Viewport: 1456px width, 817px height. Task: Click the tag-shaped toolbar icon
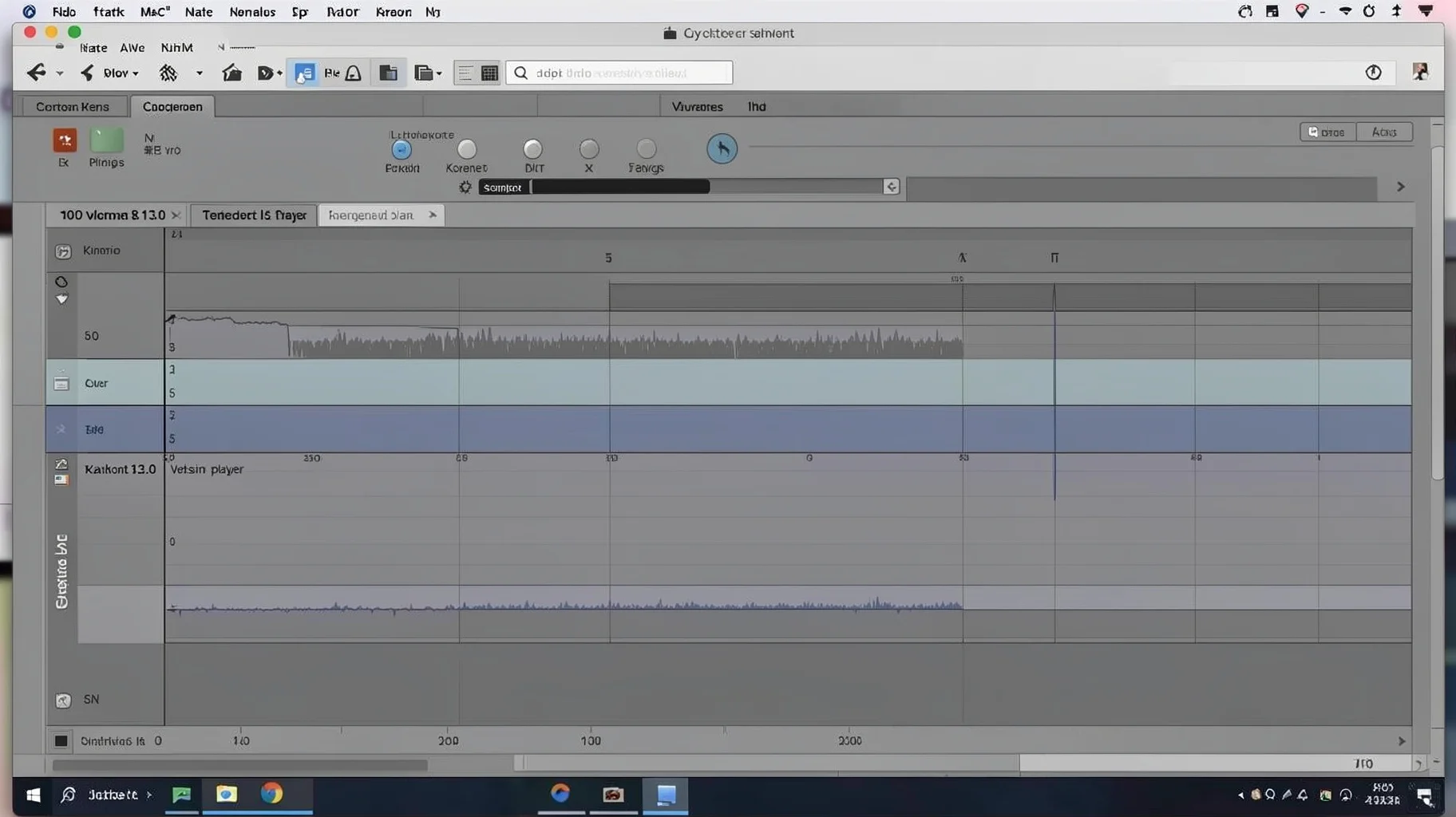coord(266,73)
